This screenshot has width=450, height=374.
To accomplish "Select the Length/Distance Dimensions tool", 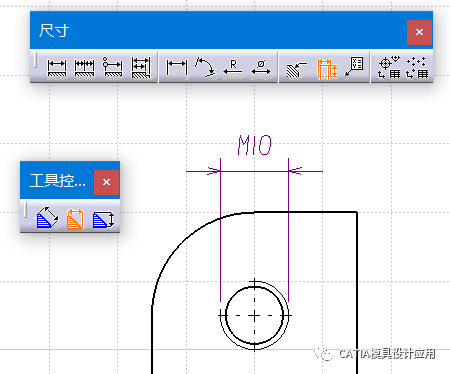I will coord(177,68).
